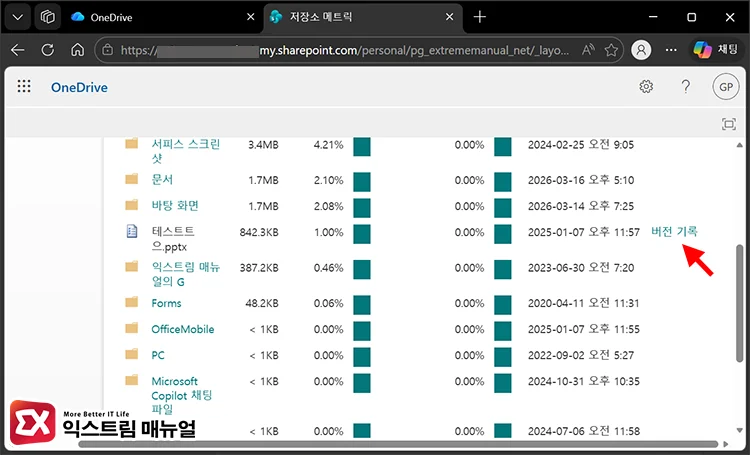The height and width of the screenshot is (455, 750).
Task: Click the folder icon beside 바탕 화면
Action: coord(132,205)
